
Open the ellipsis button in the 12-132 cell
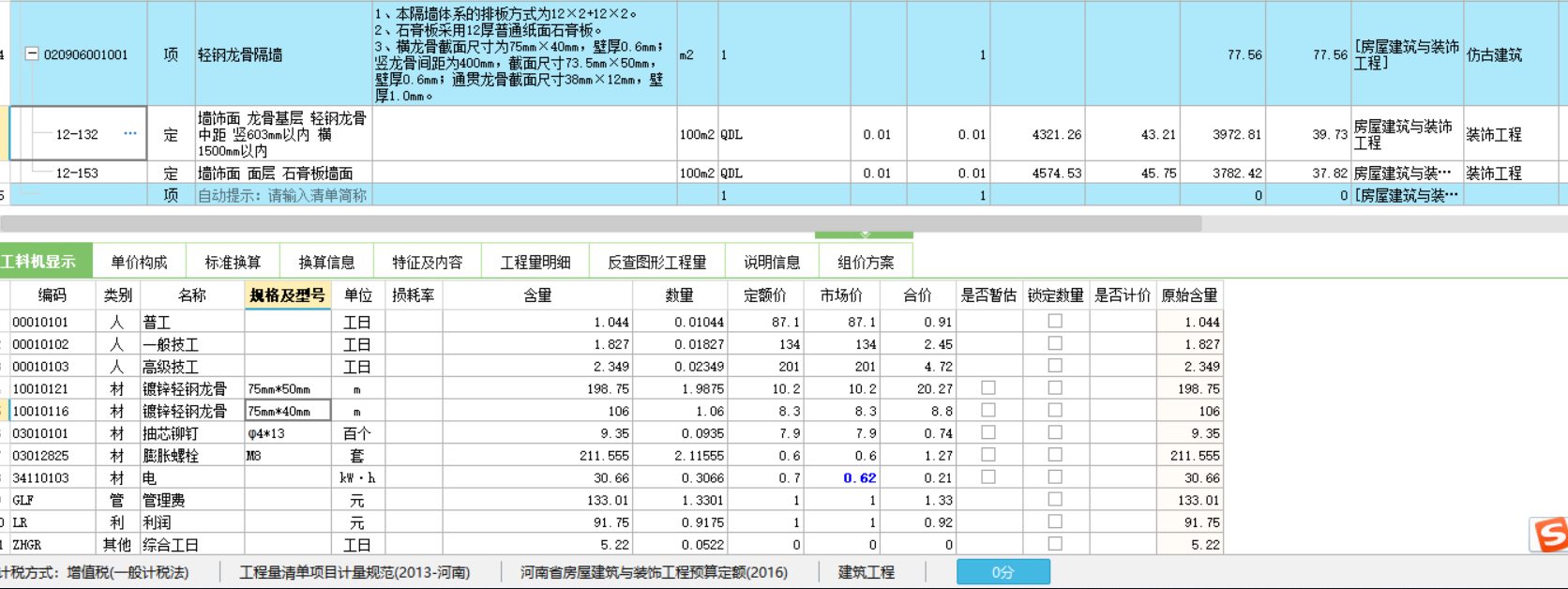tap(130, 133)
